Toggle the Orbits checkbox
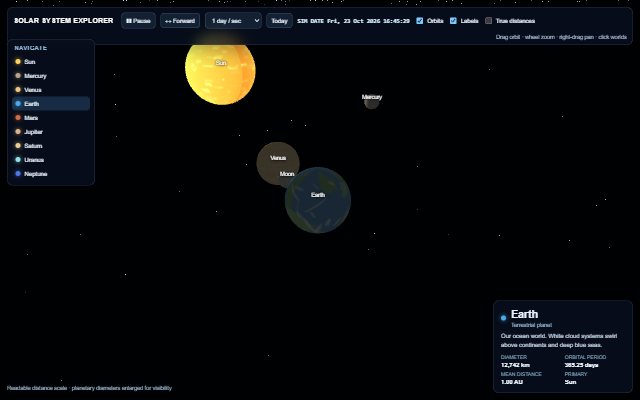Viewport: 640px width, 400px height. click(x=420, y=21)
